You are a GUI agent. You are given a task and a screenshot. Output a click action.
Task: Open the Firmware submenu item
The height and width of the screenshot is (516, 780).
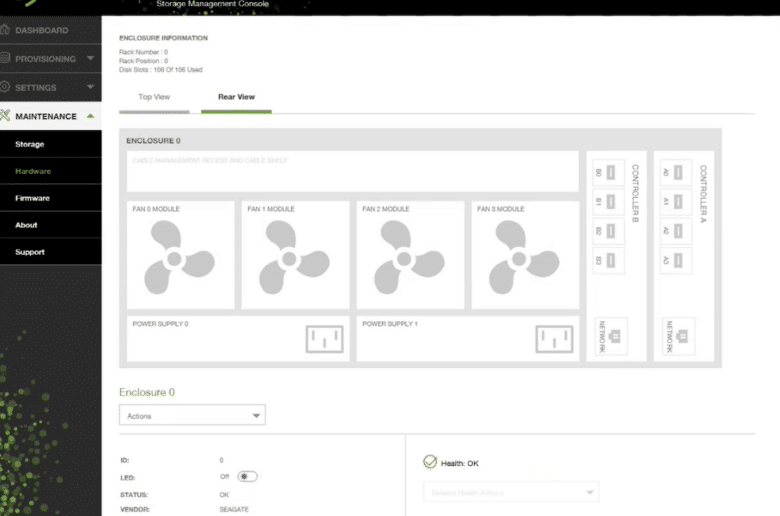coord(51,198)
